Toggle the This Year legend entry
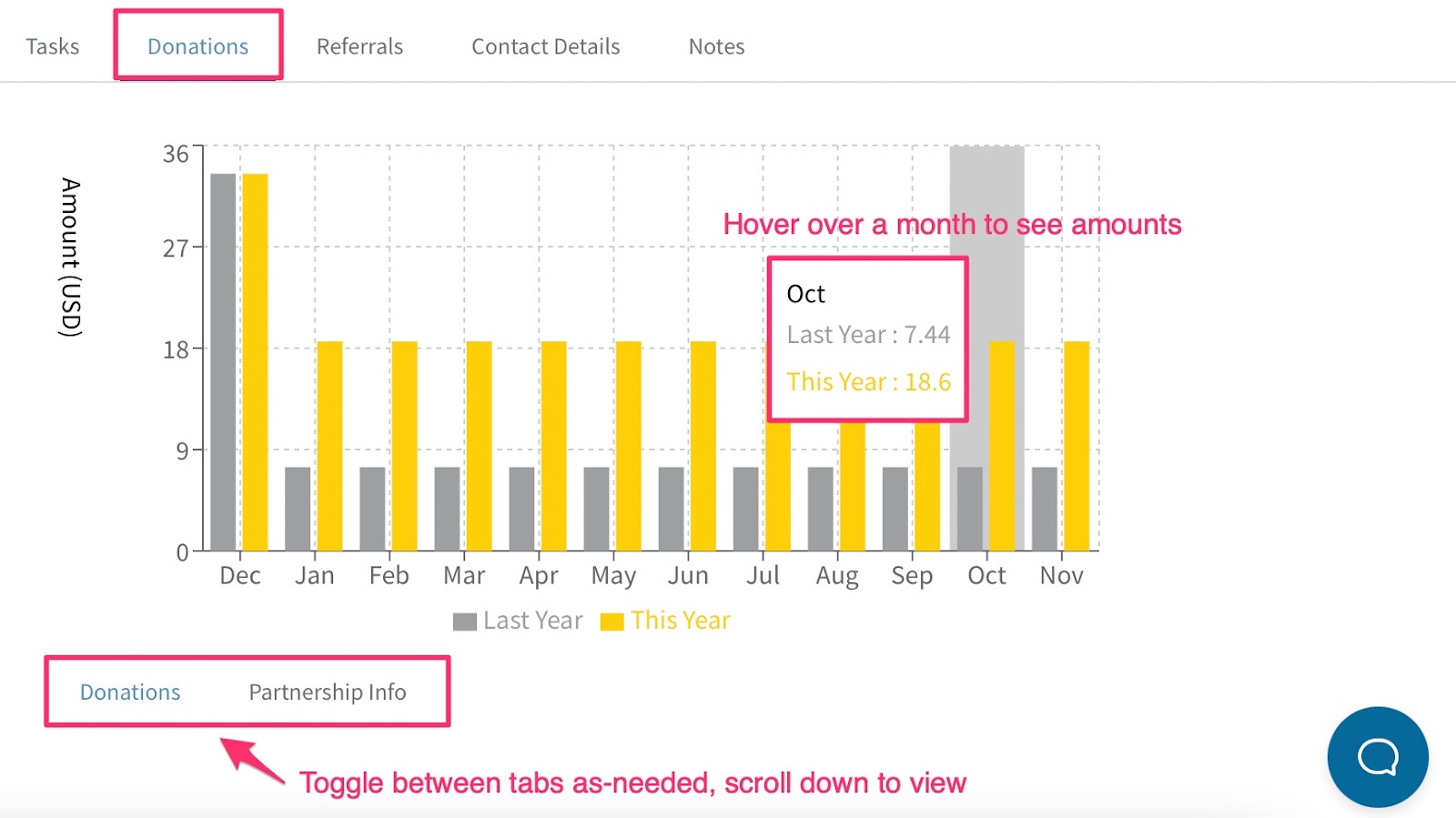1456x818 pixels. pyautogui.click(x=665, y=621)
